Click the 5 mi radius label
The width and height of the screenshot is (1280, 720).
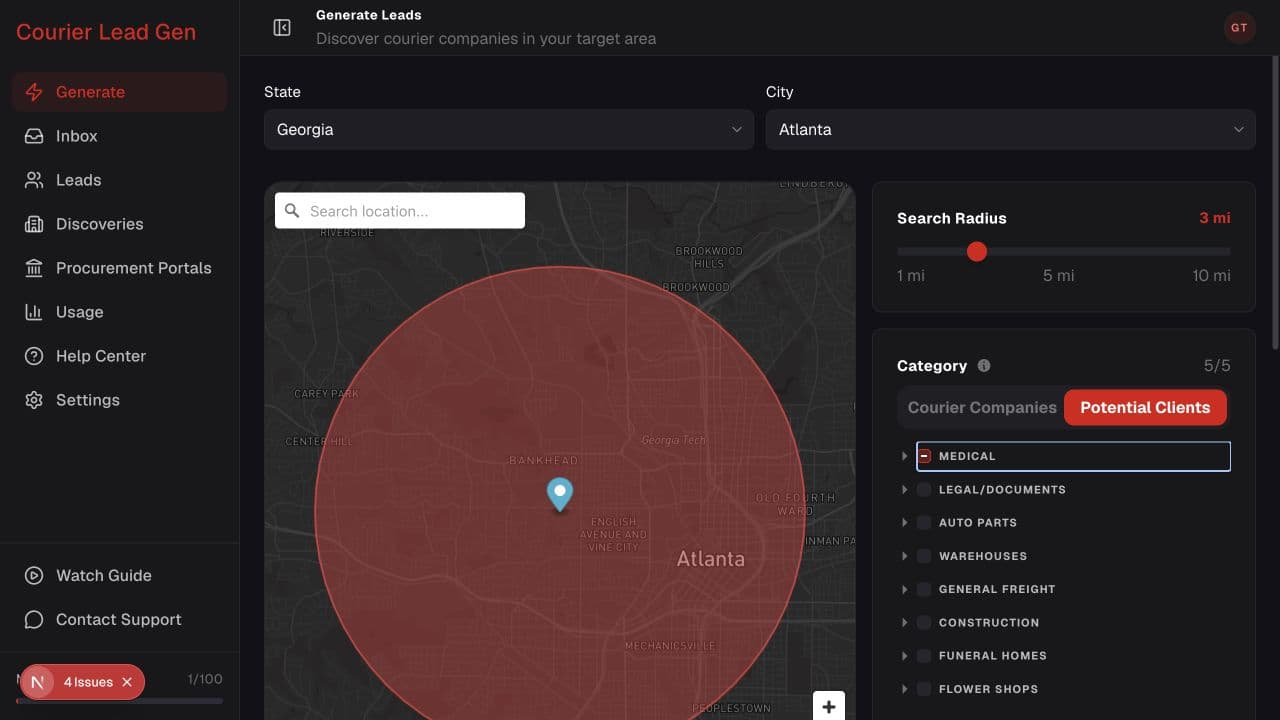click(x=1059, y=276)
